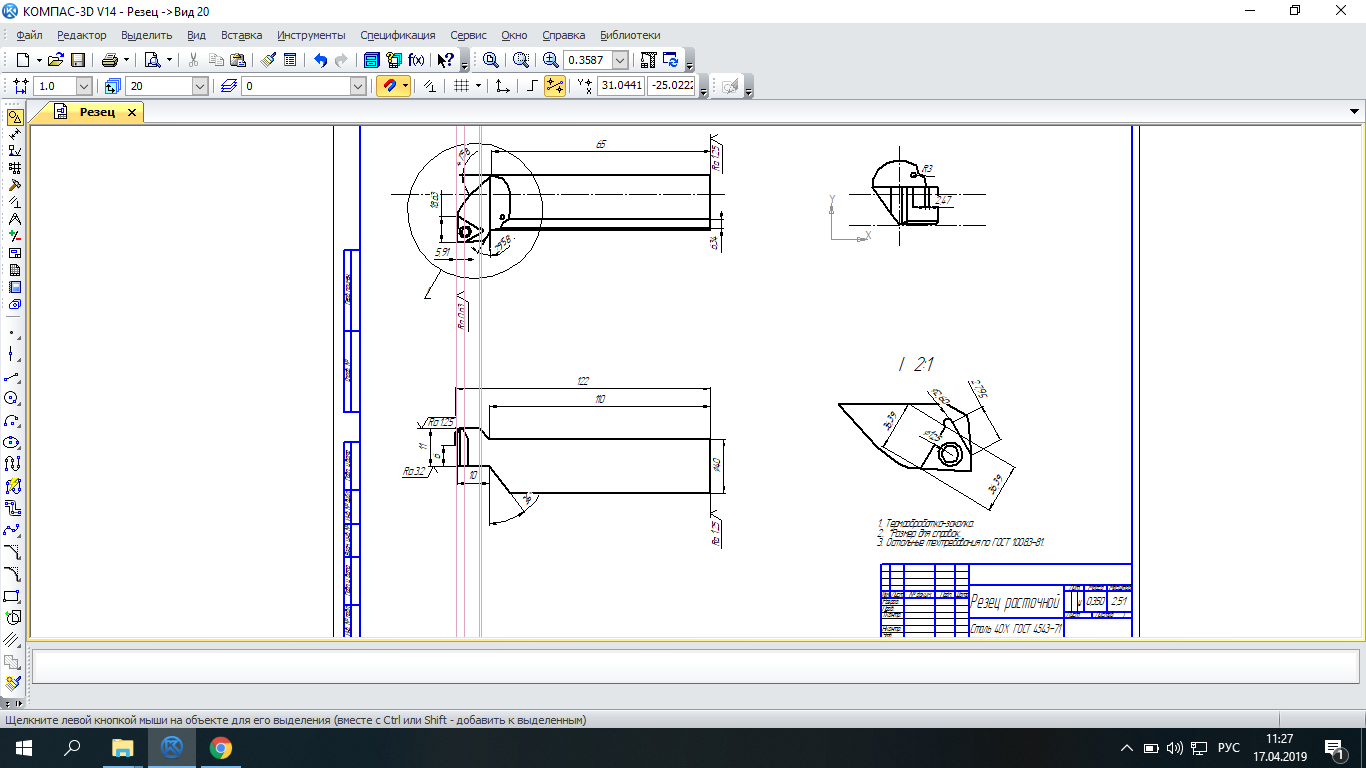This screenshot has height=768, width=1366.
Task: Select the Geometry tools panel icon
Action: click(x=14, y=117)
